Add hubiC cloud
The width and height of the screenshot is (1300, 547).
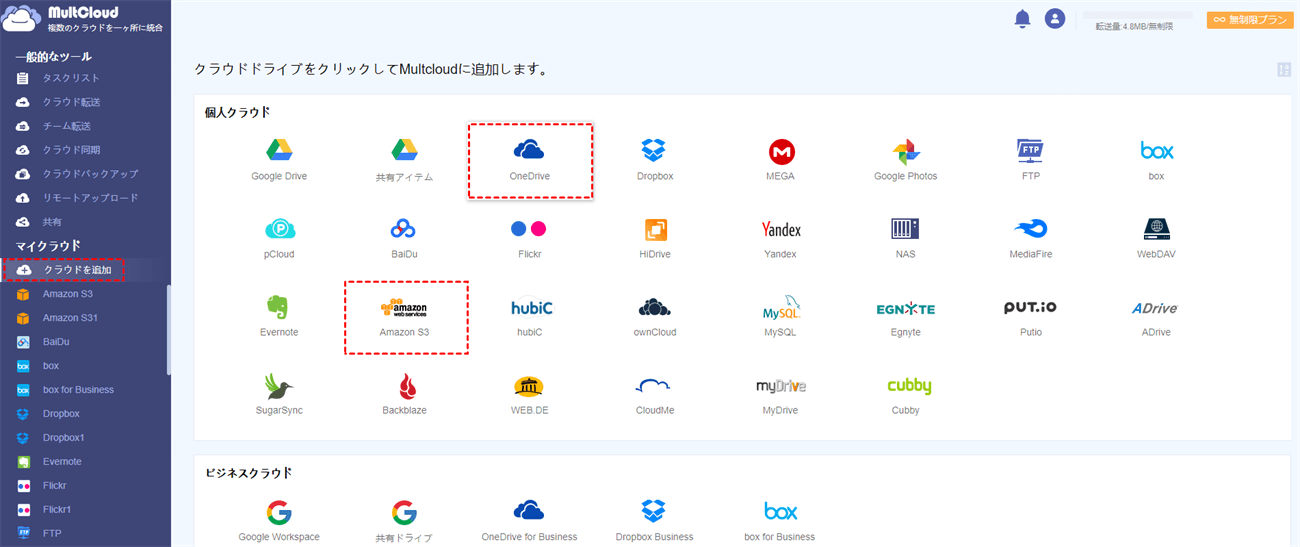(x=530, y=316)
